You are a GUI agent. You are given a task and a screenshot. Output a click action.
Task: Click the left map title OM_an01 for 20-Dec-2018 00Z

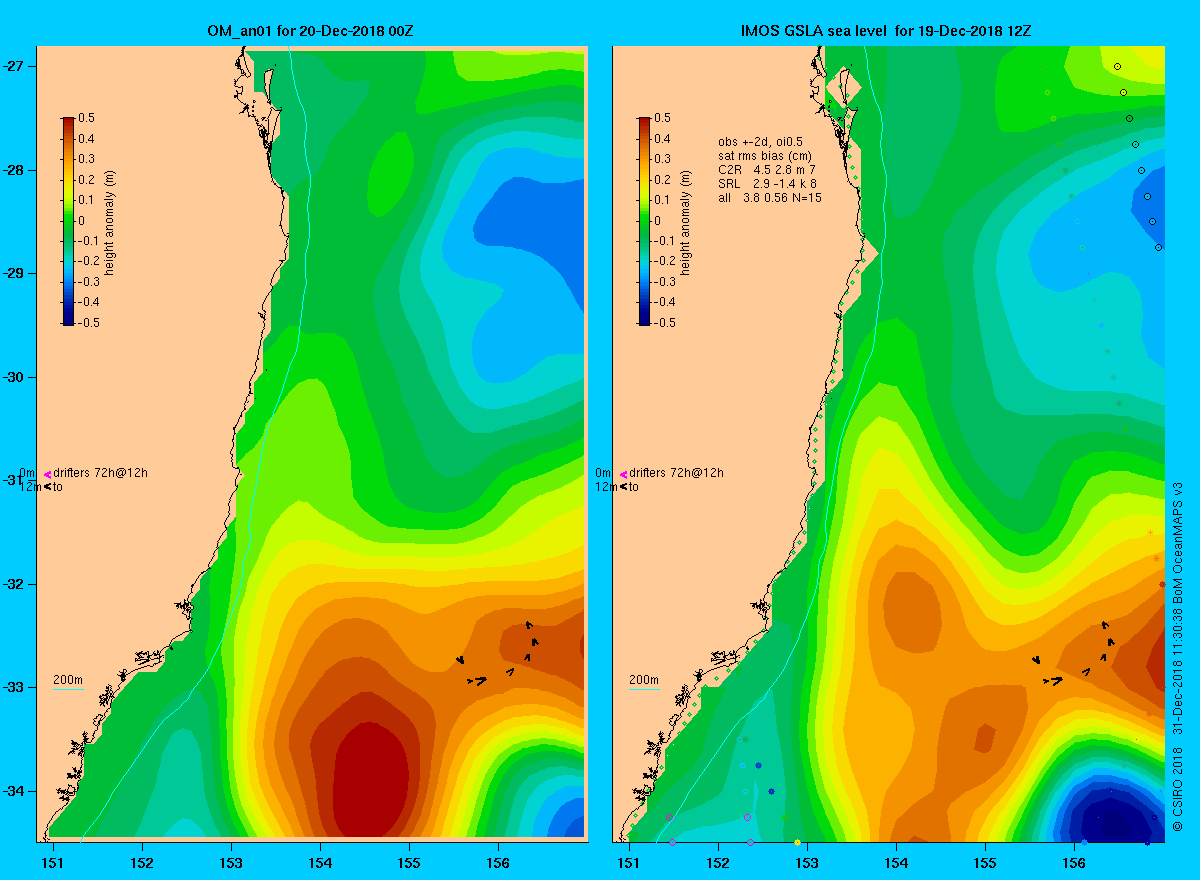click(x=308, y=31)
